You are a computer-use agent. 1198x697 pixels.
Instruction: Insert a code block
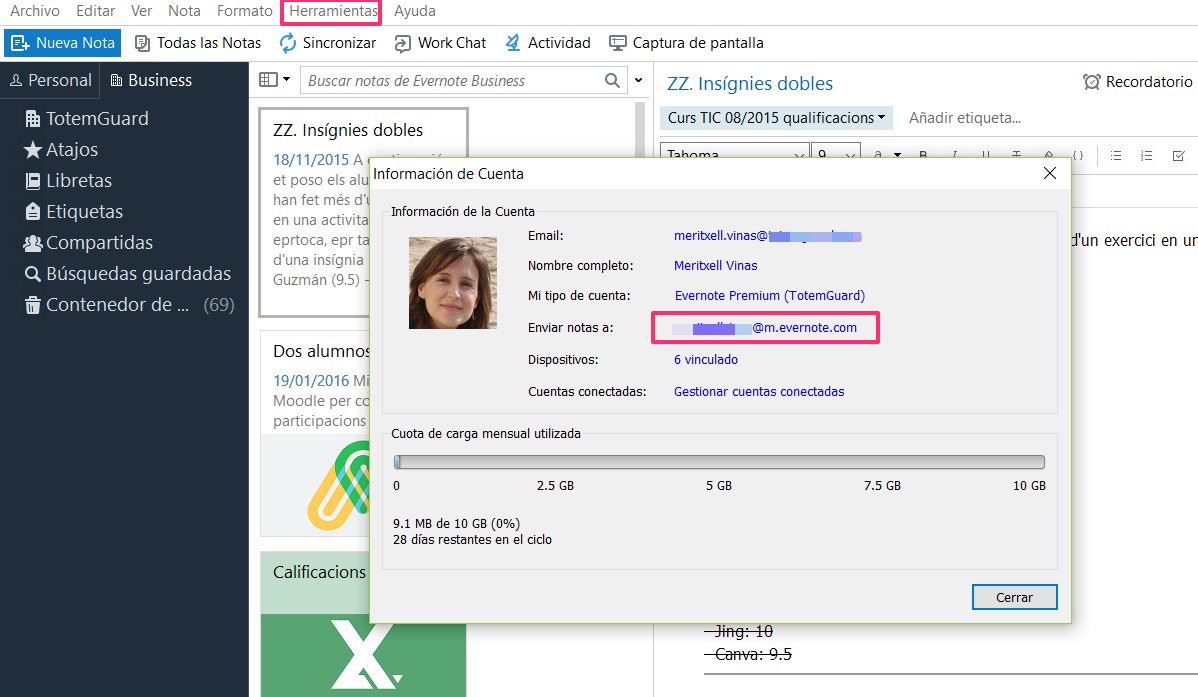click(1077, 154)
